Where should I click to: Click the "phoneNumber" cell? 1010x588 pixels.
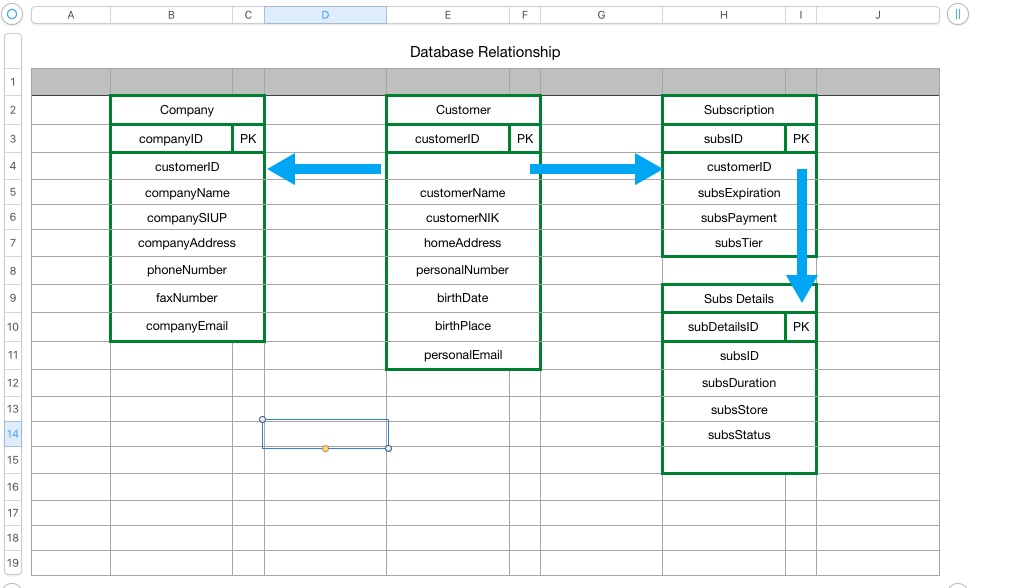[187, 270]
